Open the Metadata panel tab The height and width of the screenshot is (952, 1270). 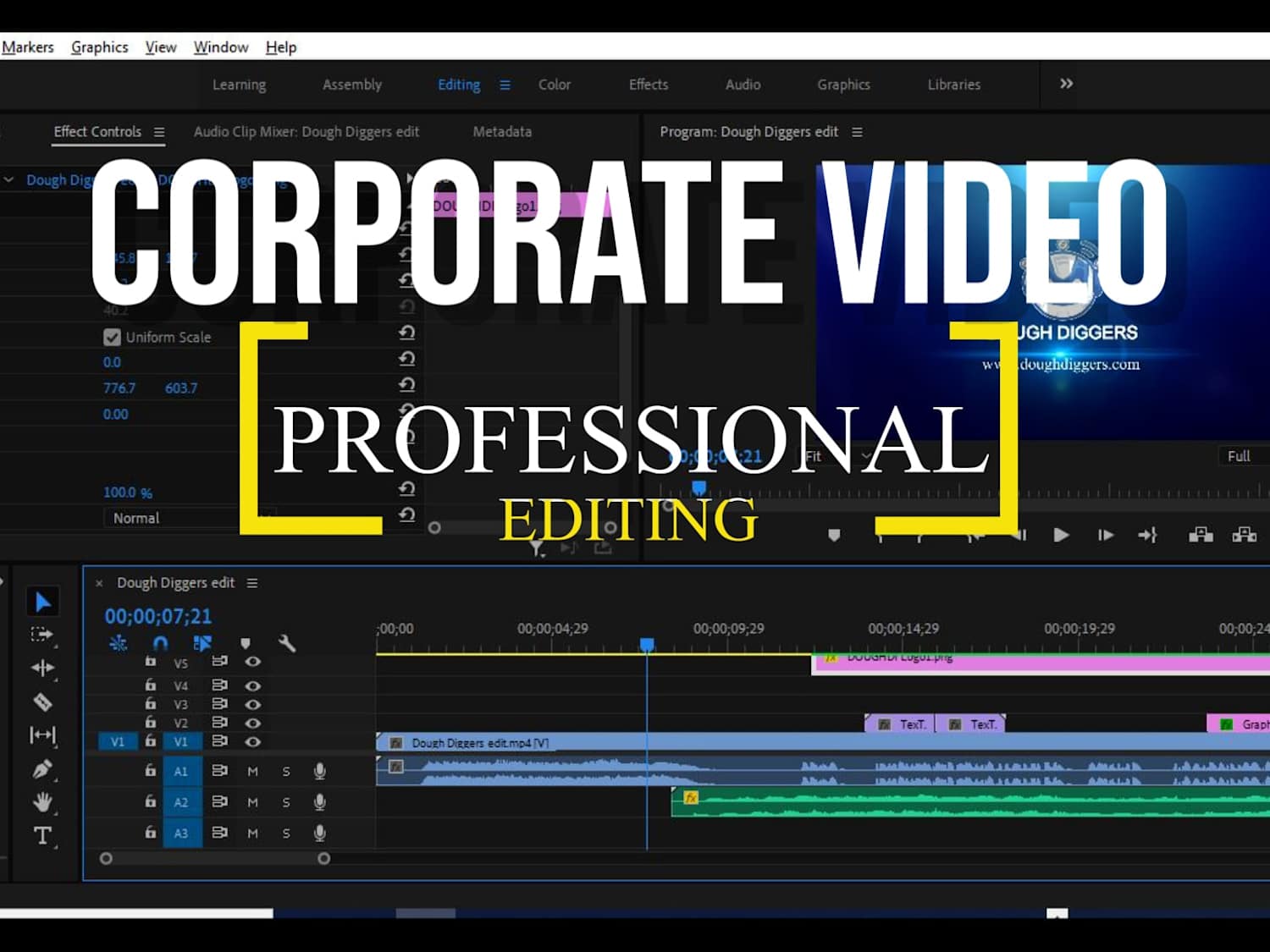502,132
